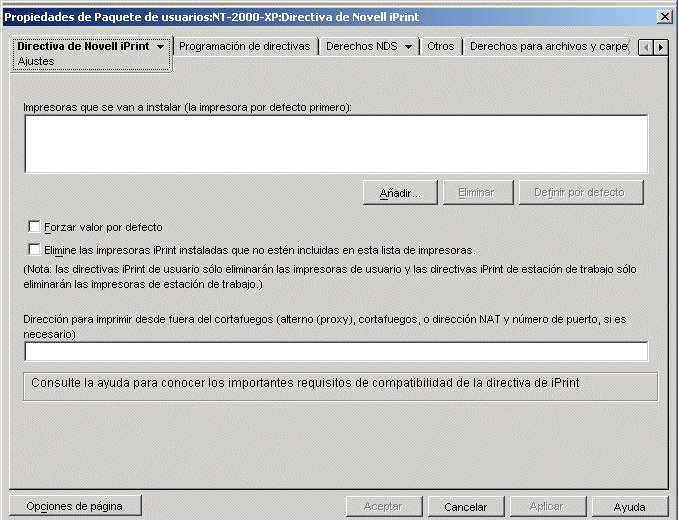The width and height of the screenshot is (678, 520).
Task: Open the Otros tab
Action: (x=441, y=46)
